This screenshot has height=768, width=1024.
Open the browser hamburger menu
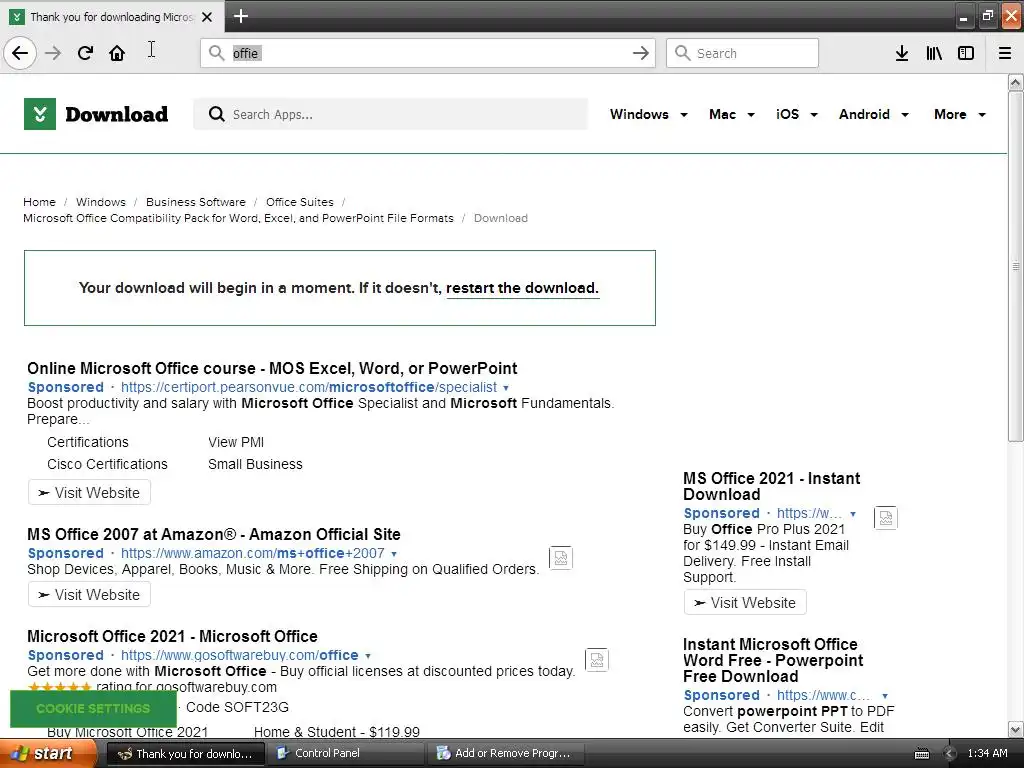tap(1005, 53)
